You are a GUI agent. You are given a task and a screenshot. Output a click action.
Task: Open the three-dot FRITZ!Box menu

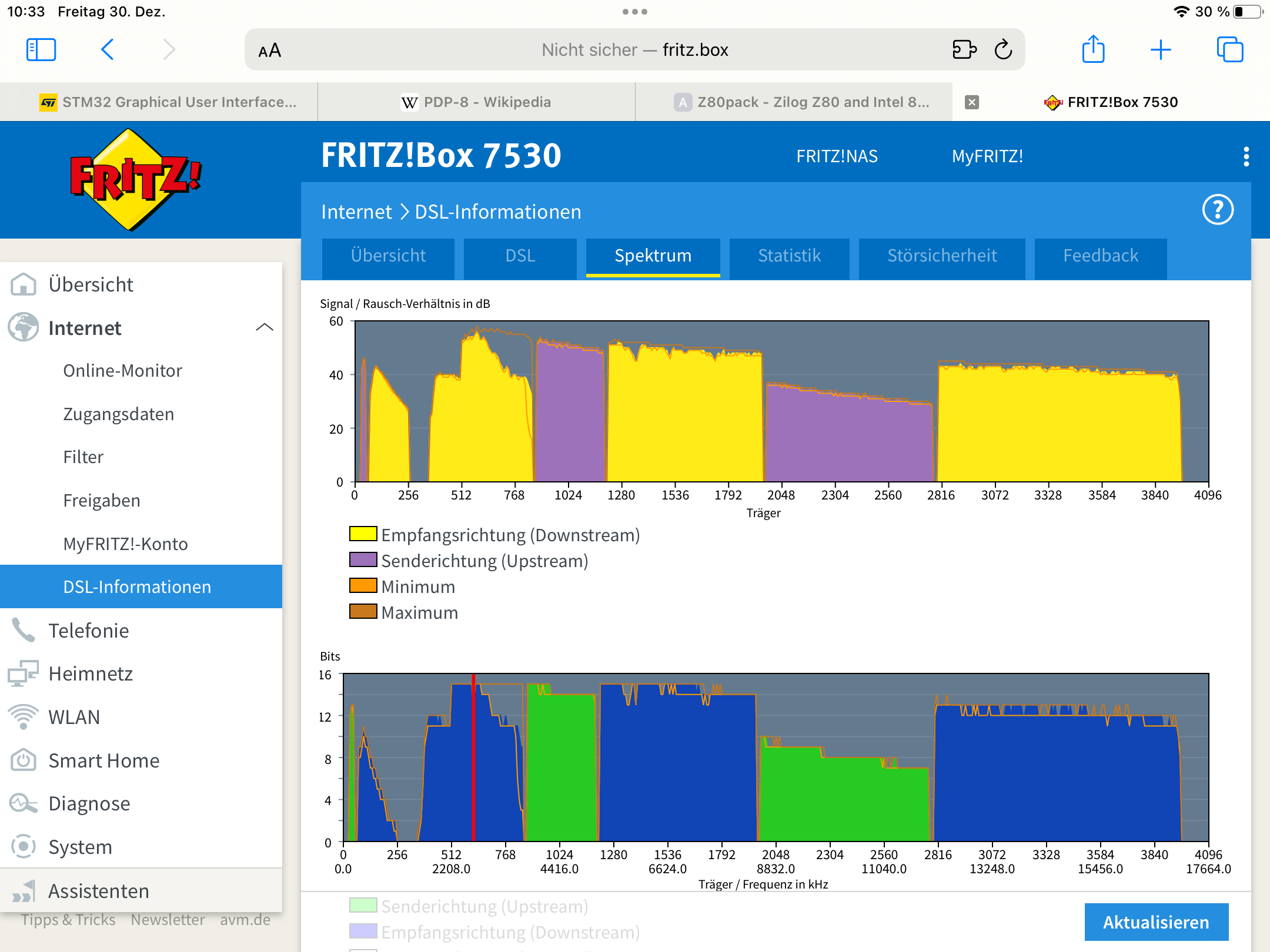(x=1246, y=156)
